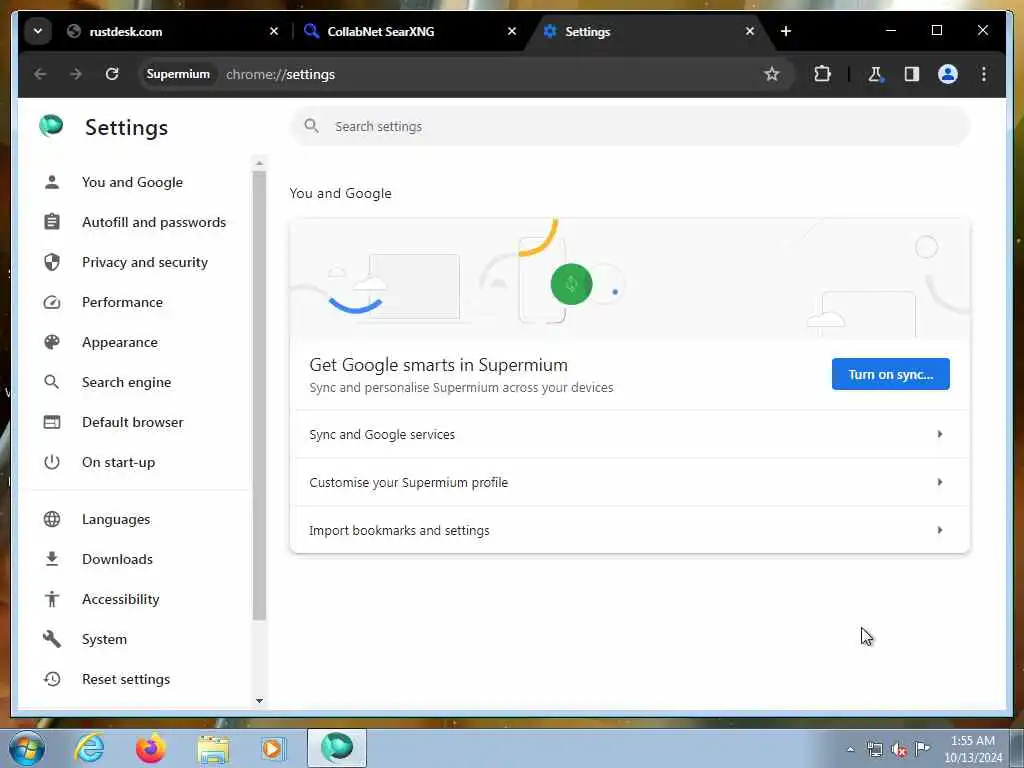Go to On start-up settings
Viewport: 1024px width, 768px height.
(x=118, y=462)
